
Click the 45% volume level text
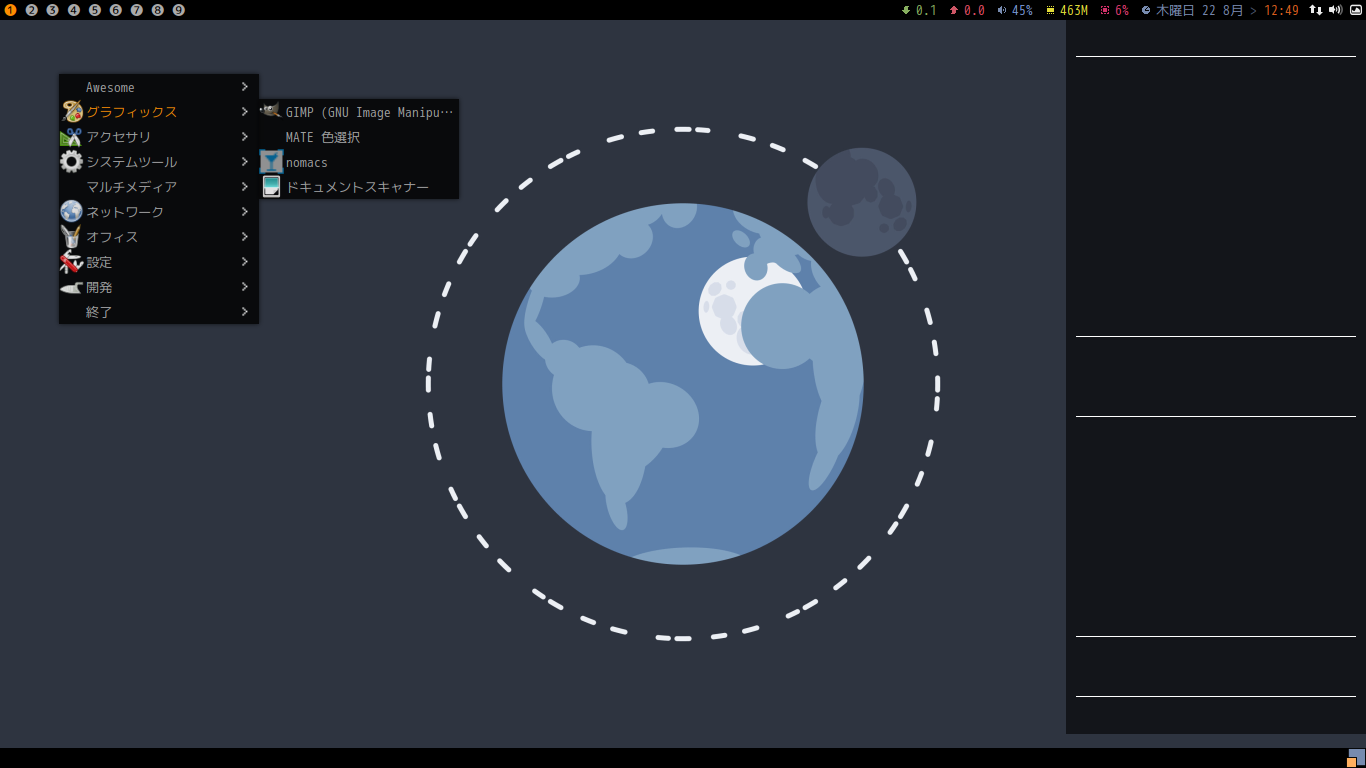pos(1022,10)
